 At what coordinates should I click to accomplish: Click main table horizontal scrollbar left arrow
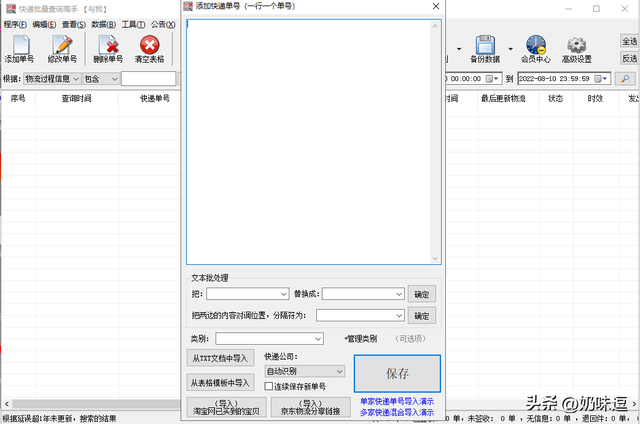tap(7, 404)
